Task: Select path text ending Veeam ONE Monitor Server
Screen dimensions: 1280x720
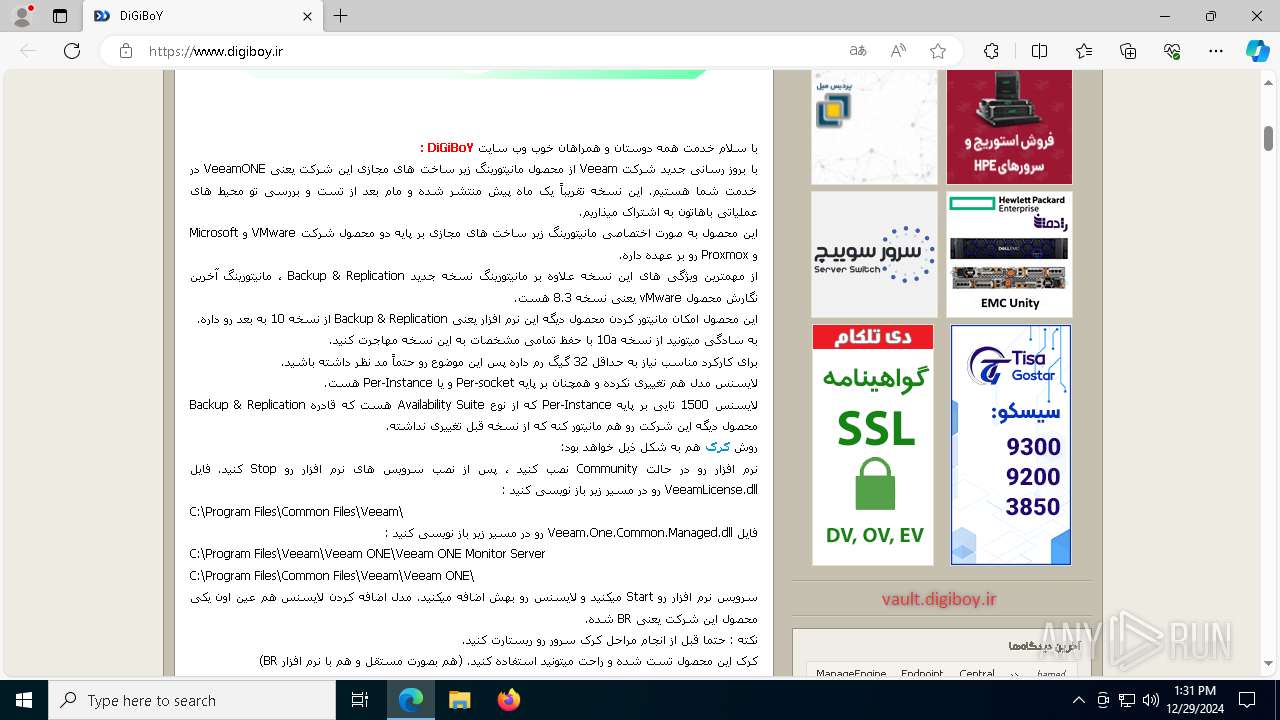Action: click(367, 554)
